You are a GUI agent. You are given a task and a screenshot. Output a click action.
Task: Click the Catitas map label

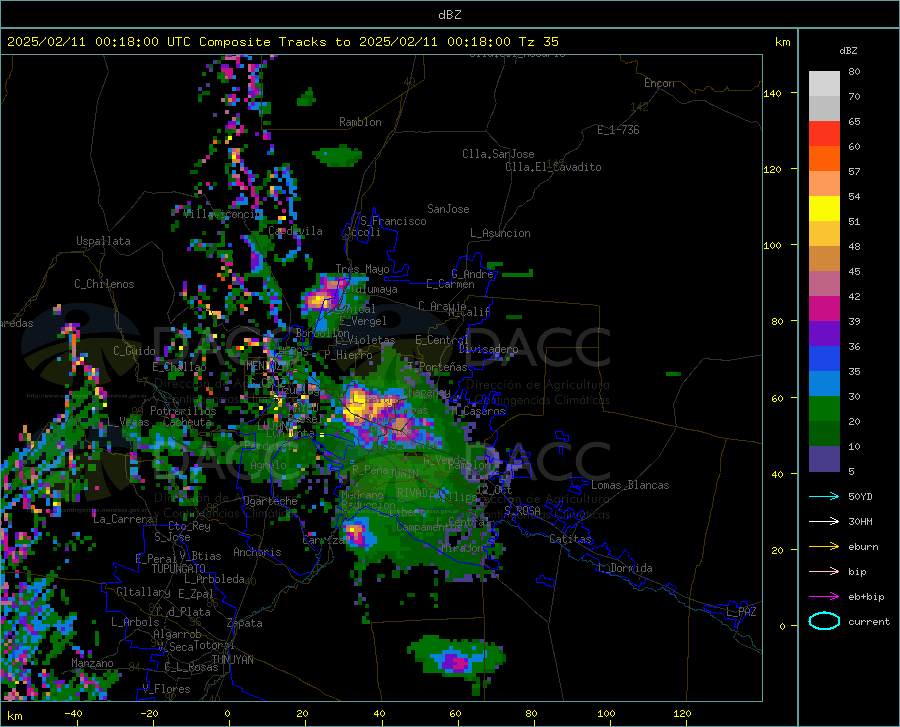[570, 539]
